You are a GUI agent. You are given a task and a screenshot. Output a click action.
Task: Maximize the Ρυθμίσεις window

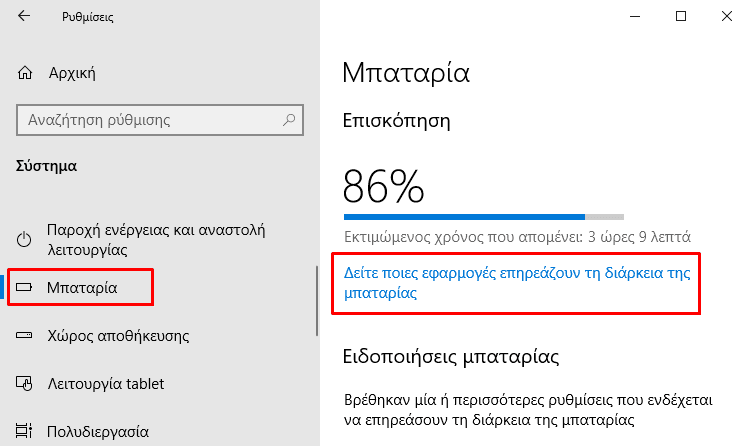(681, 16)
